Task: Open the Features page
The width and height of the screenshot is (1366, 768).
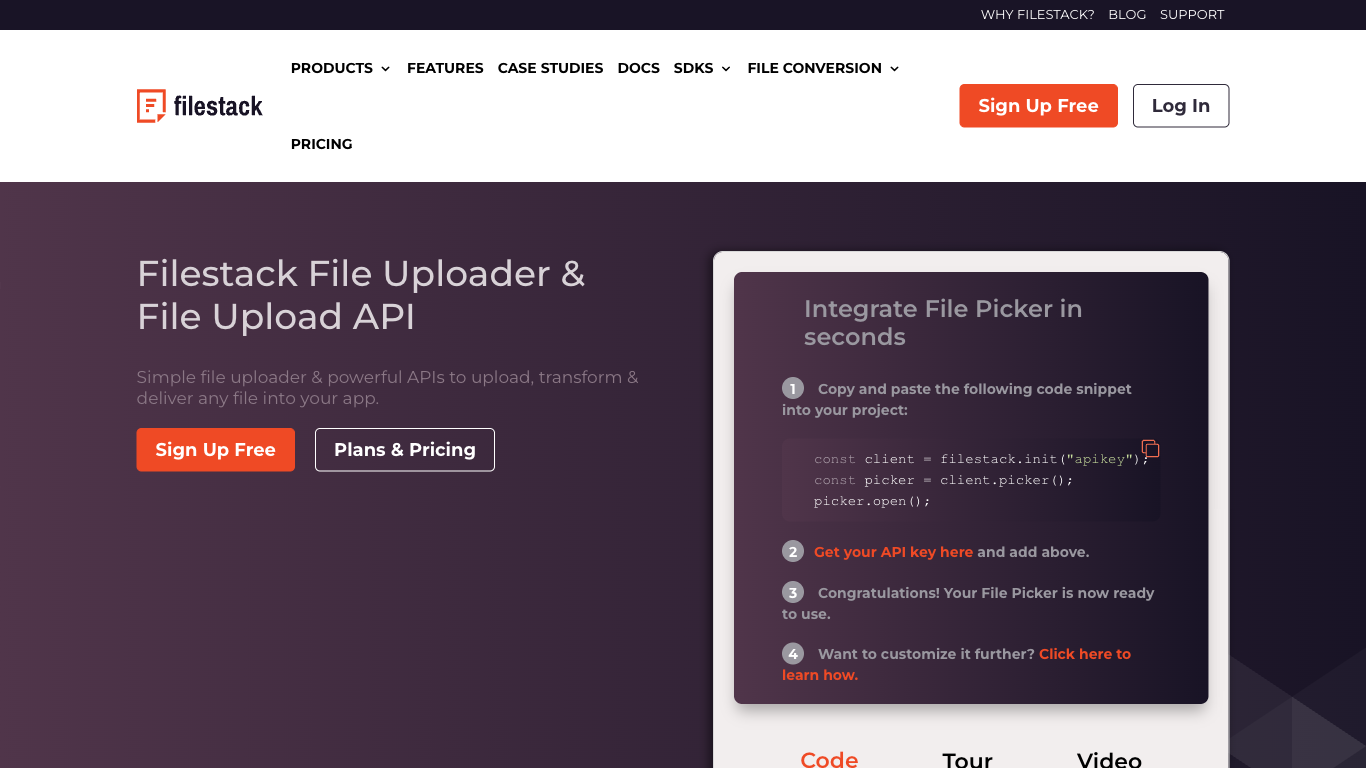Action: coord(445,68)
